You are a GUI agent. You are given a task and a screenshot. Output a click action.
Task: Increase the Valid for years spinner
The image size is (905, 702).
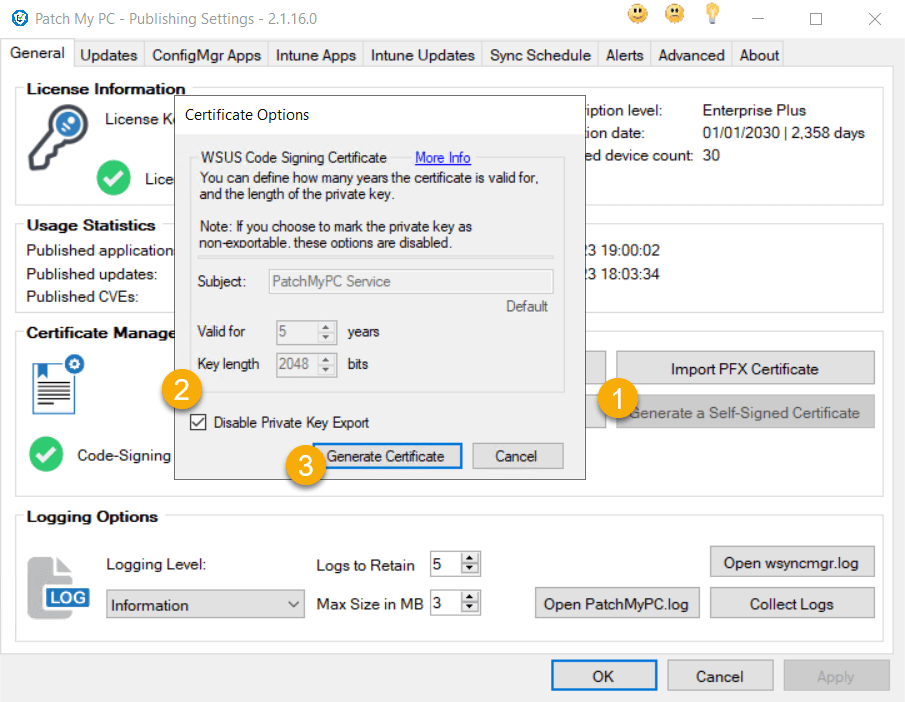[326, 327]
